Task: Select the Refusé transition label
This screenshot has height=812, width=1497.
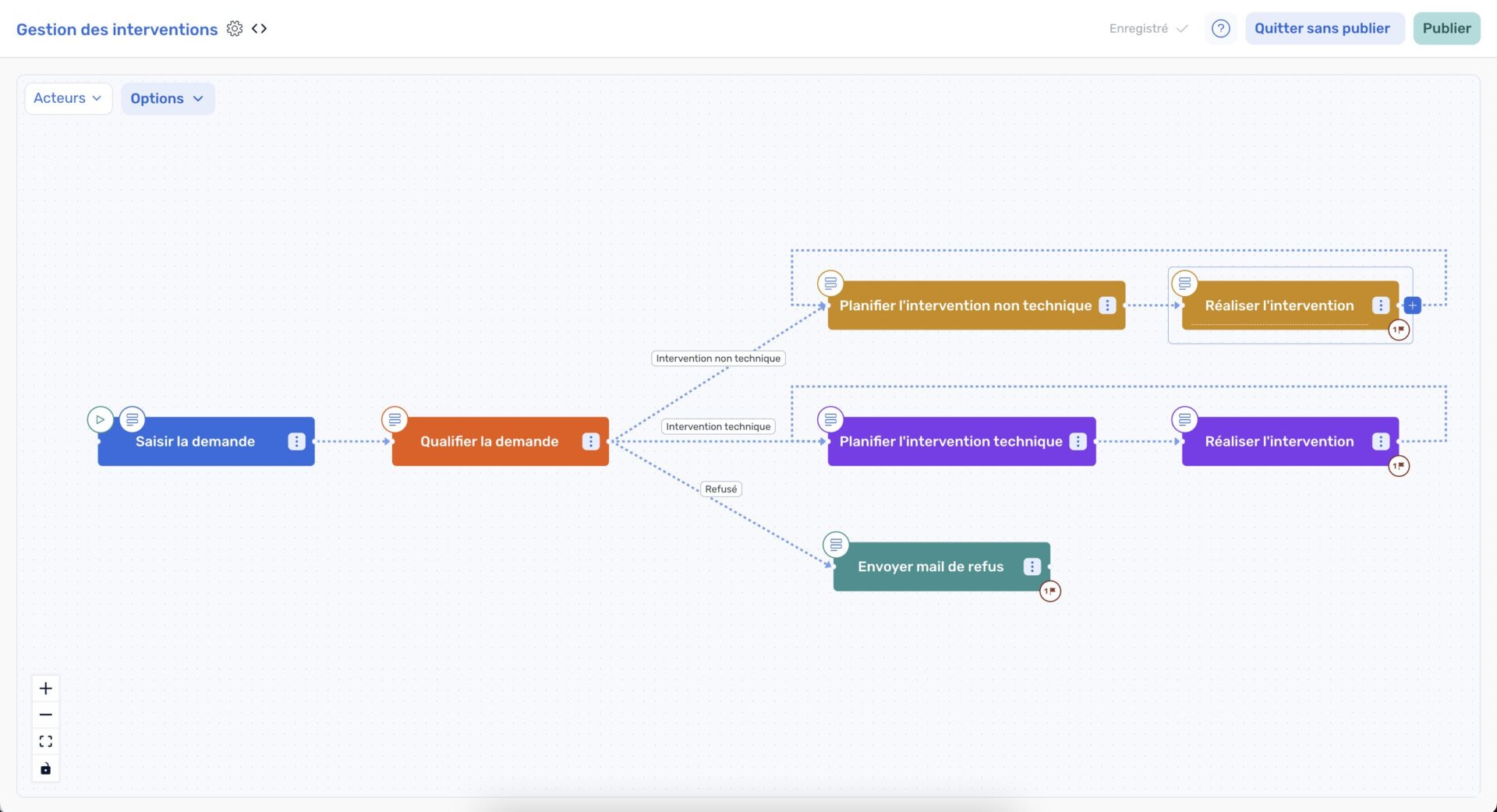Action: click(x=720, y=489)
